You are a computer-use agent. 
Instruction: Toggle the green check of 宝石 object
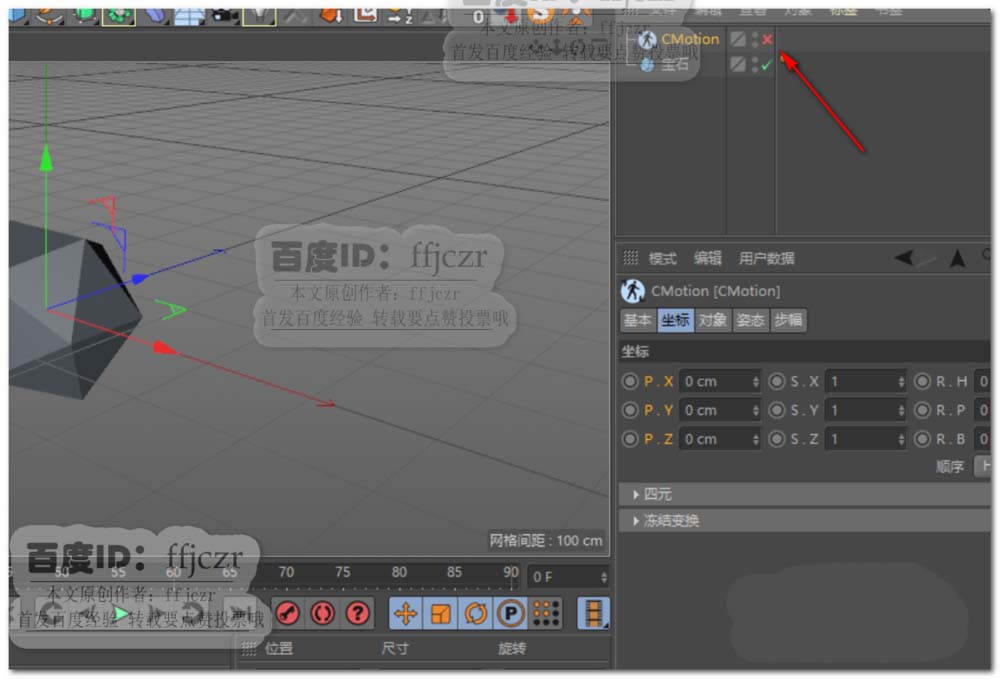tap(767, 64)
